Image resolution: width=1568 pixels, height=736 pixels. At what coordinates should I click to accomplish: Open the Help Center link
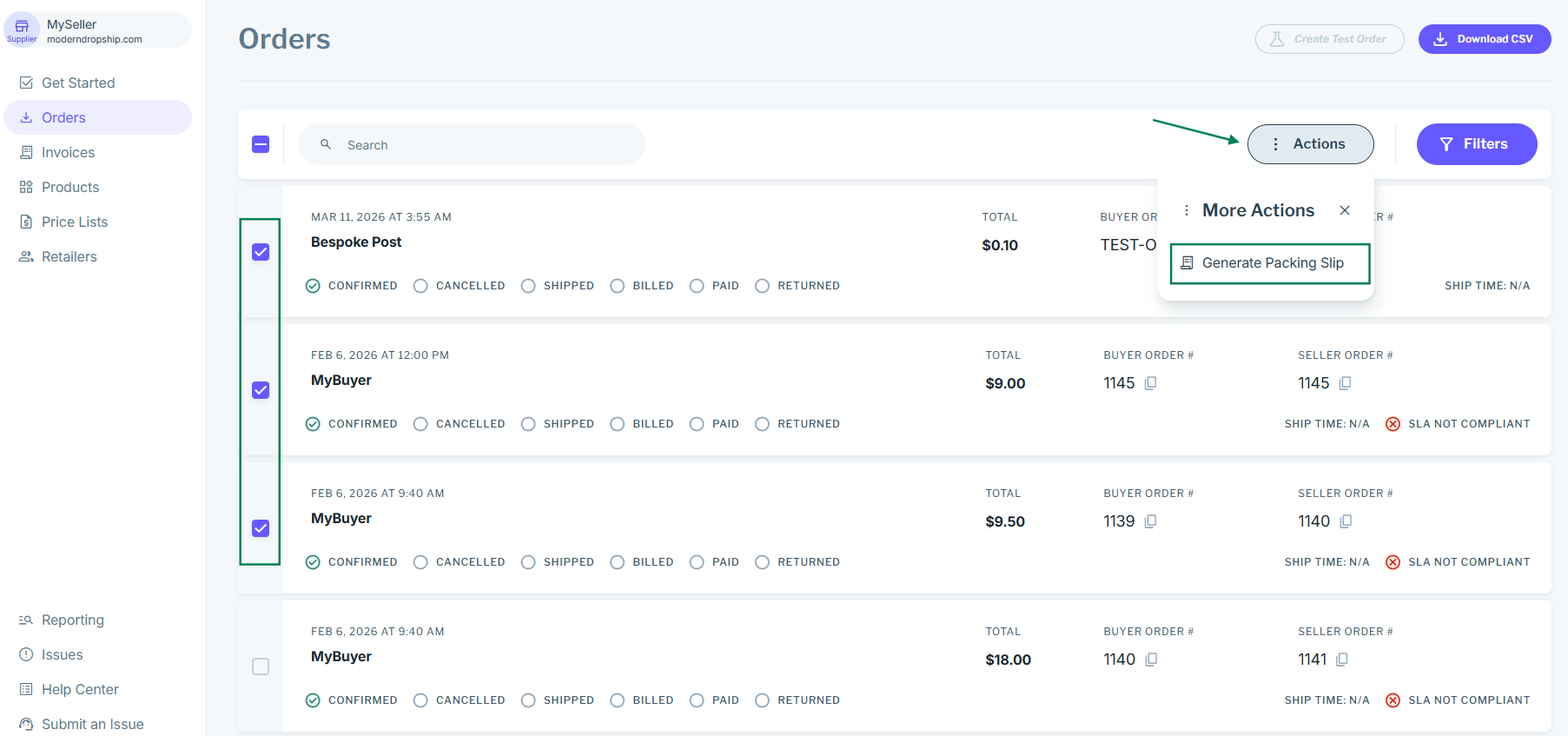click(80, 689)
